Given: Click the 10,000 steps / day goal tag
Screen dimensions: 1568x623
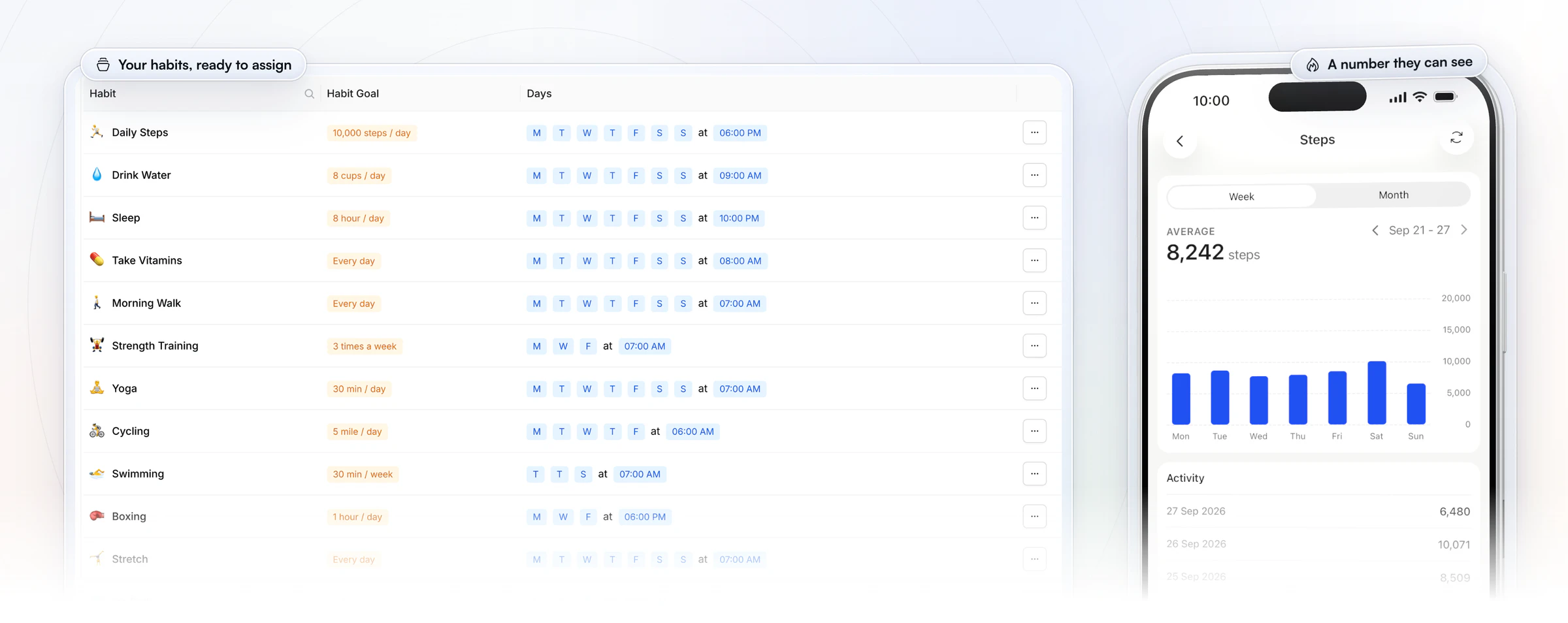Looking at the screenshot, I should (372, 133).
